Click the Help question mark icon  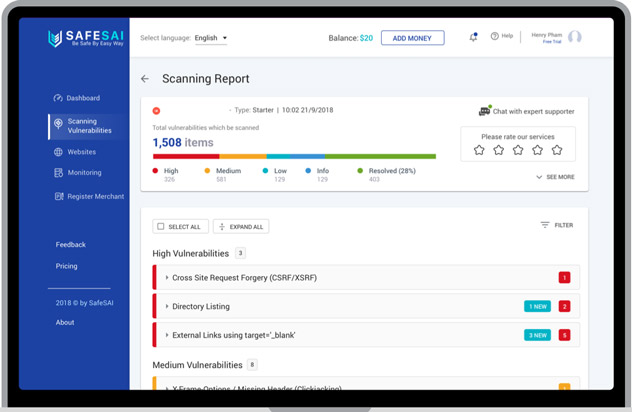(x=494, y=37)
